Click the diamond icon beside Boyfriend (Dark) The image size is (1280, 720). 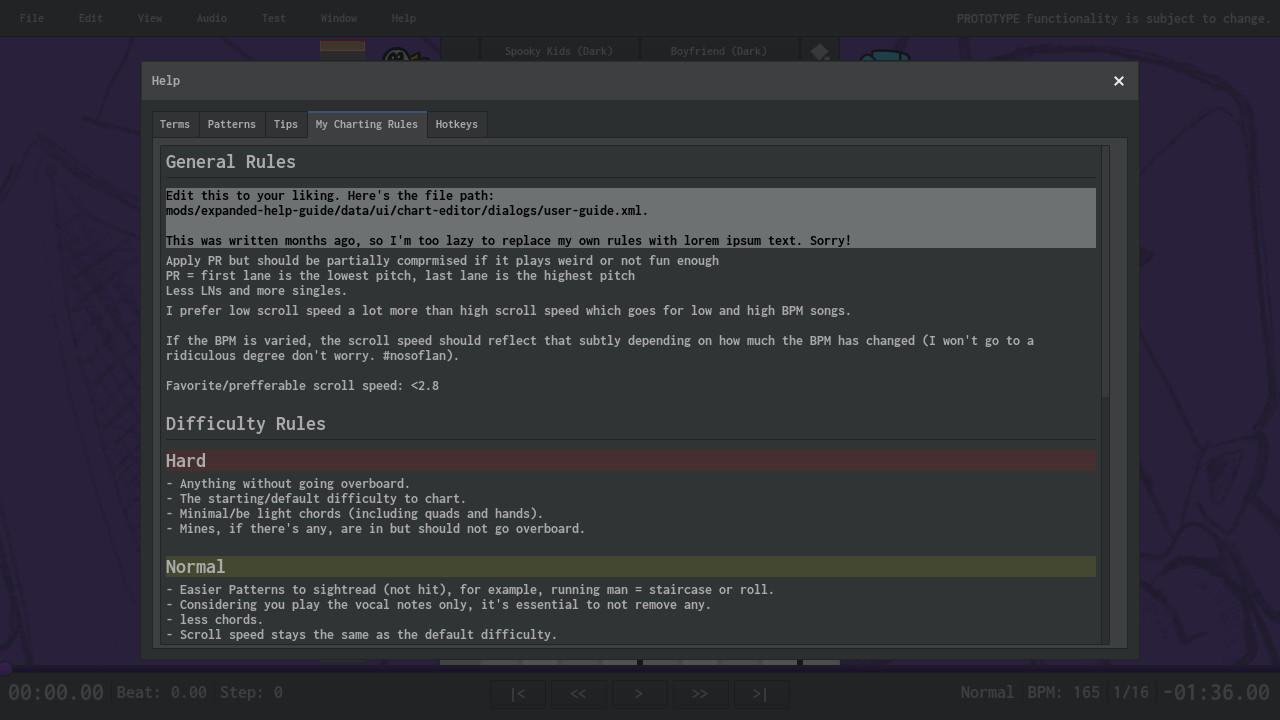[820, 51]
